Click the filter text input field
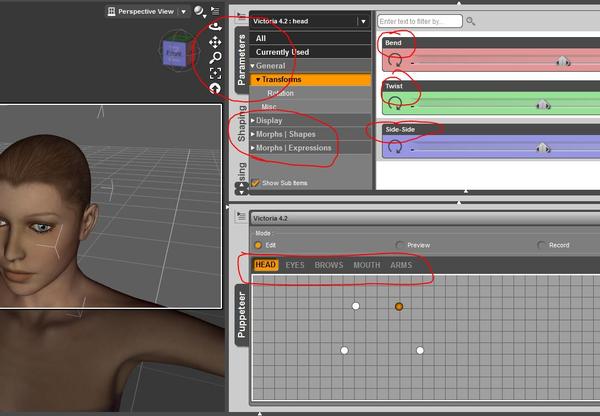Viewport: 600px width, 416px height. point(420,21)
